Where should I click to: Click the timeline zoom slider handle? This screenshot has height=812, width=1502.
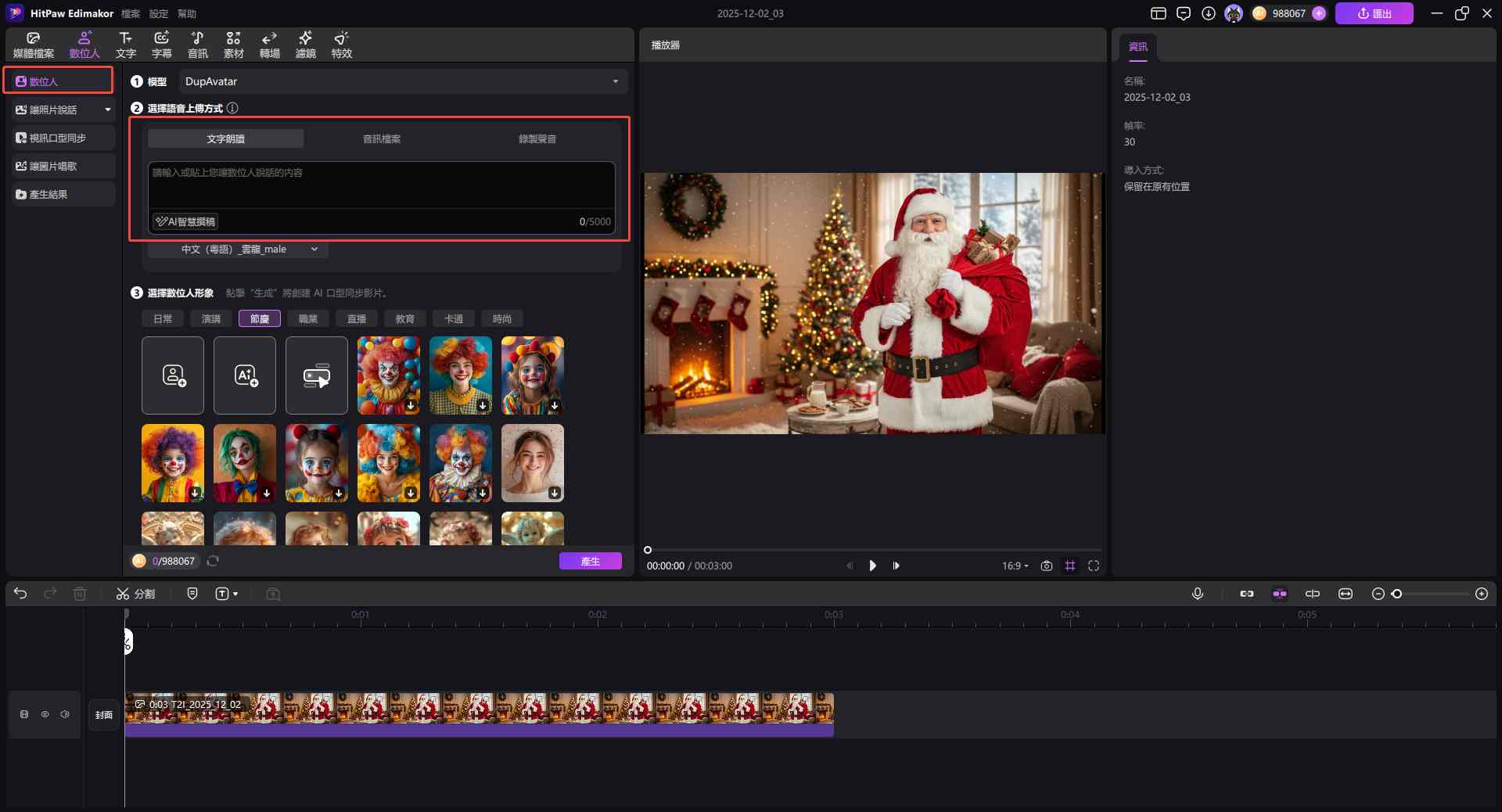(1396, 594)
